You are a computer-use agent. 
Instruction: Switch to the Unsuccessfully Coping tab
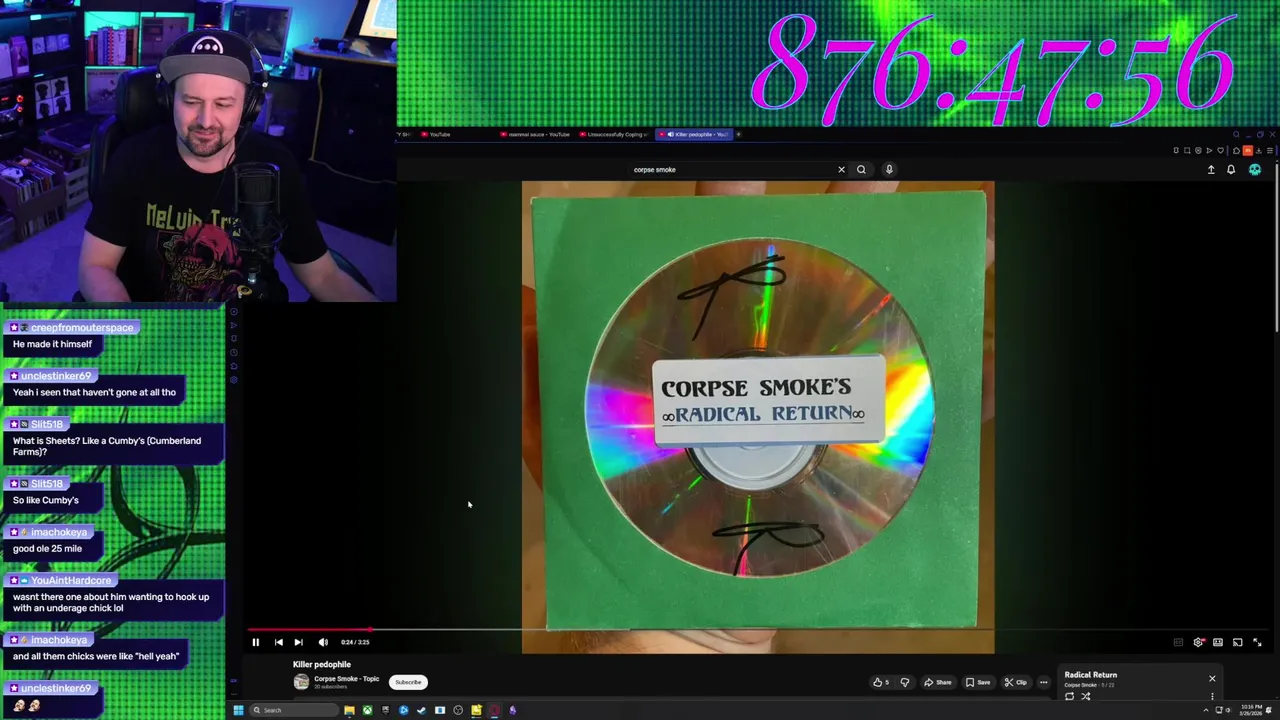[614, 134]
